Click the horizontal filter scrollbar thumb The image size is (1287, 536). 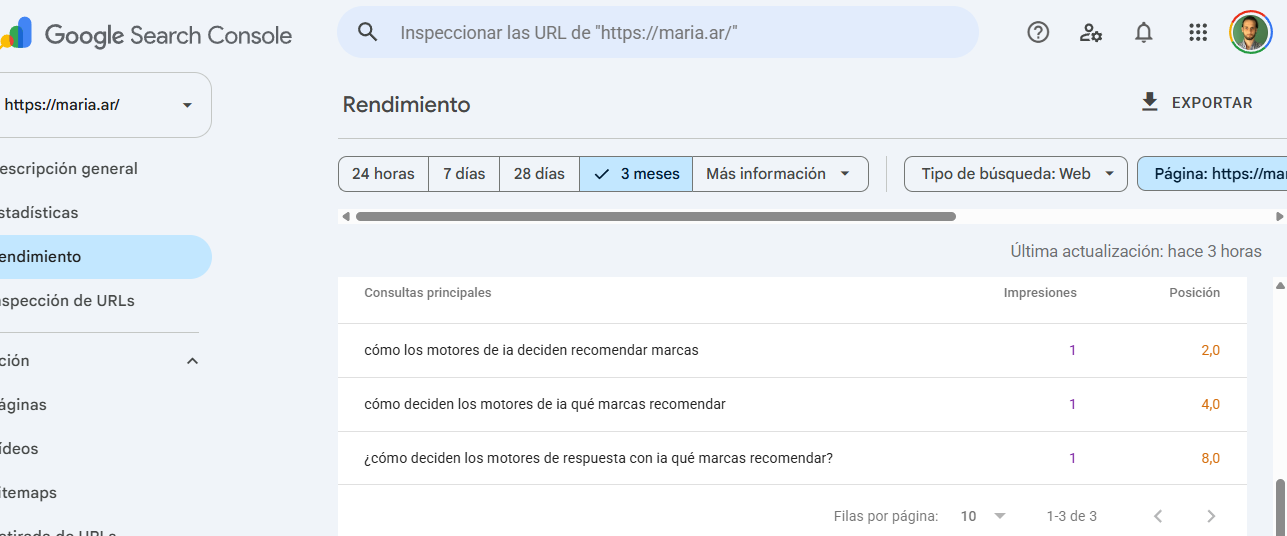656,216
